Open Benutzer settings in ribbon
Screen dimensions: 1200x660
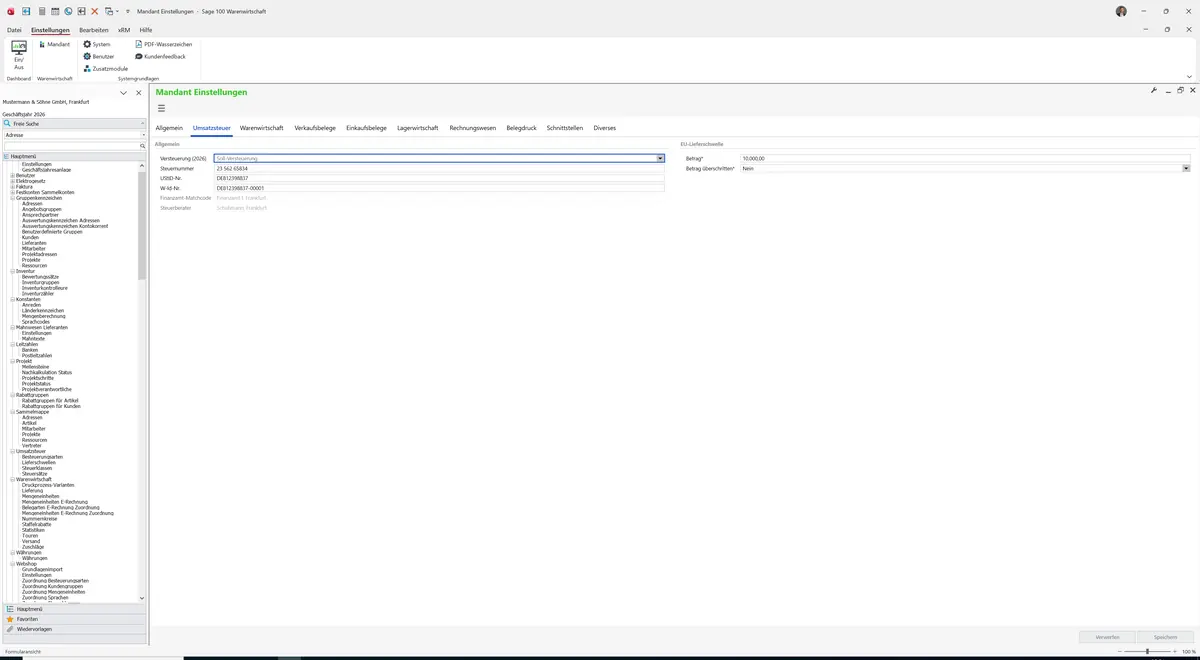pyautogui.click(x=99, y=56)
